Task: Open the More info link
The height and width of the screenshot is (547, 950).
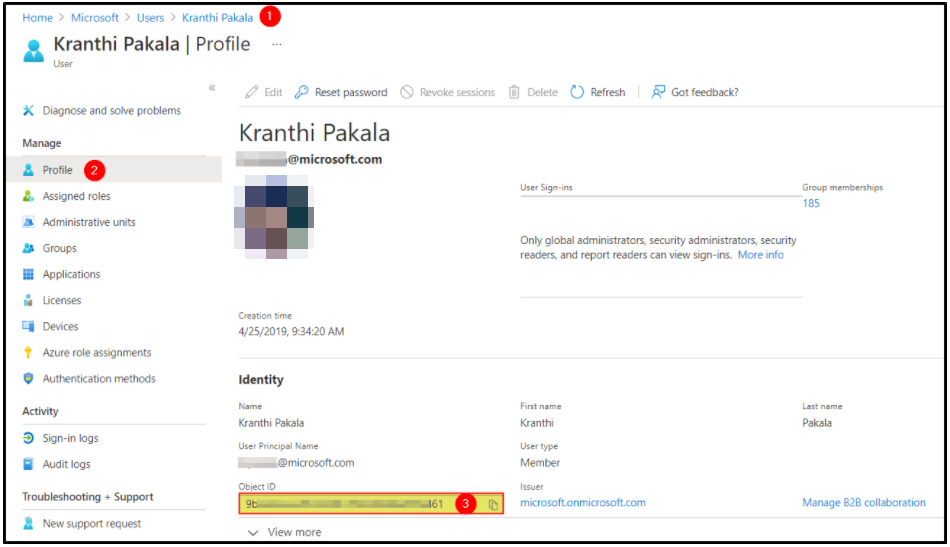Action: point(760,255)
